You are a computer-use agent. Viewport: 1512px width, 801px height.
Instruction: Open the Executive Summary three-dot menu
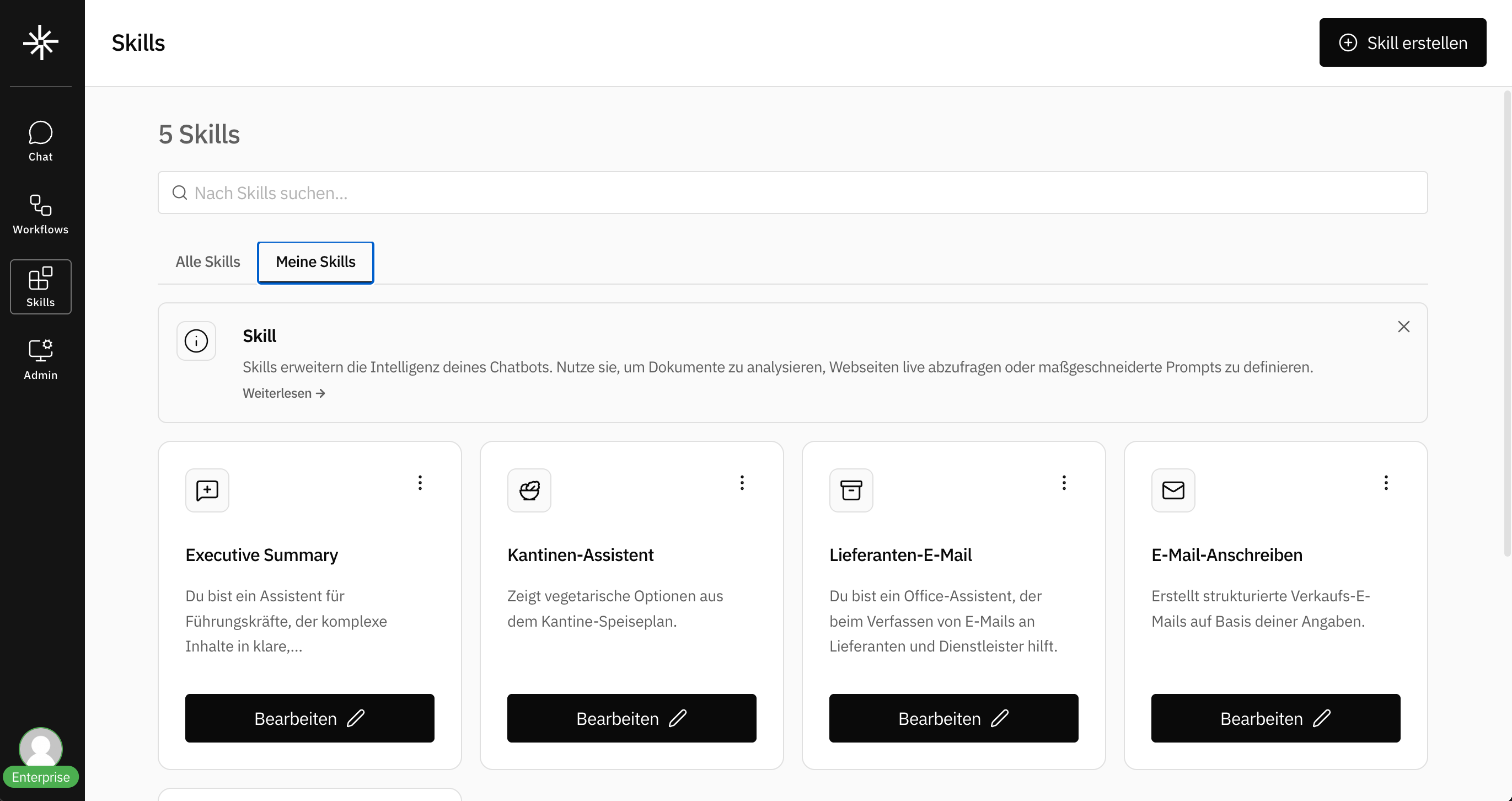(x=420, y=483)
